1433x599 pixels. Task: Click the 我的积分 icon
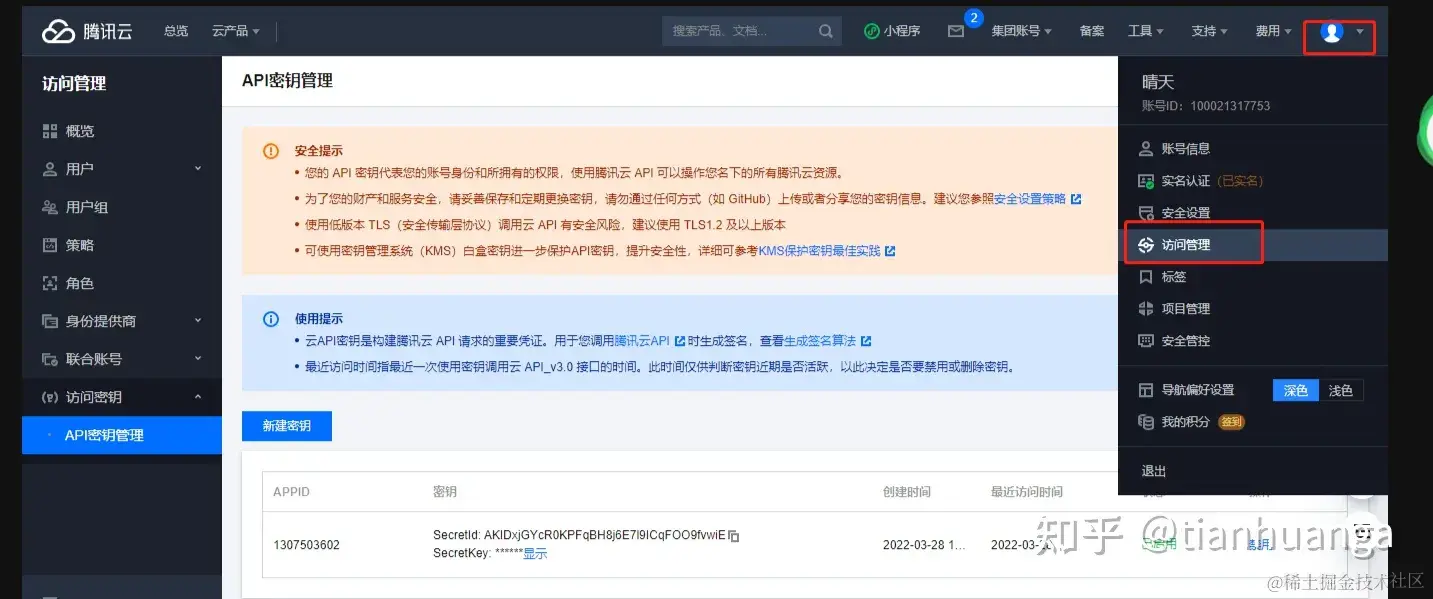(x=1146, y=422)
